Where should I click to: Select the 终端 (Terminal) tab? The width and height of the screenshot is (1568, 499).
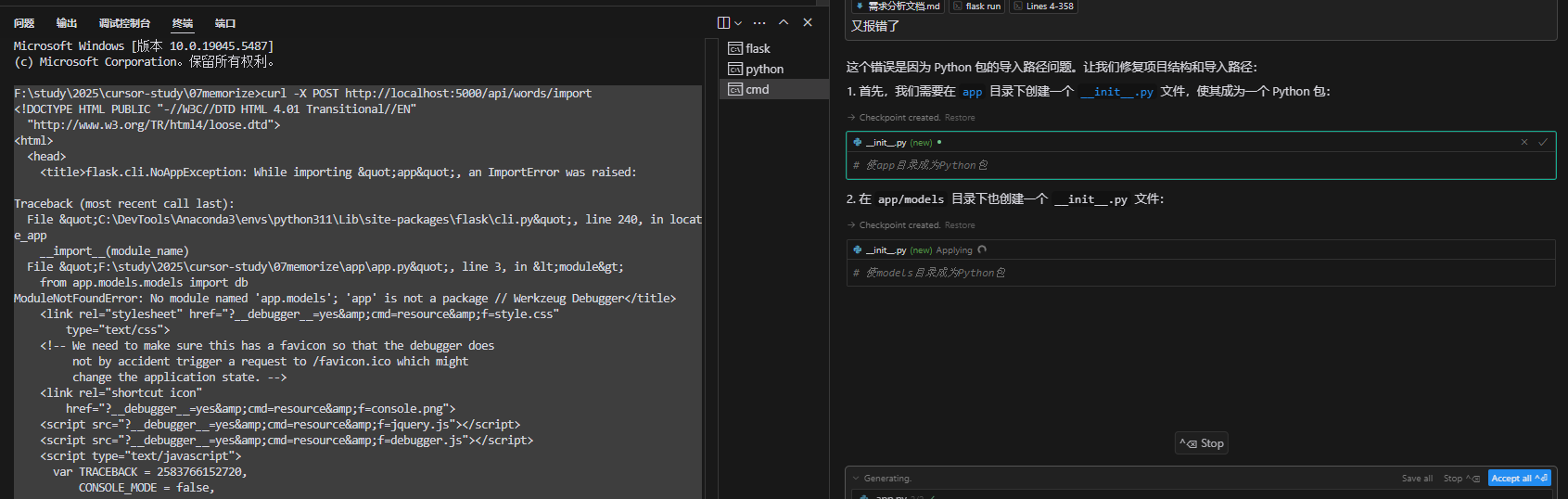[x=183, y=23]
